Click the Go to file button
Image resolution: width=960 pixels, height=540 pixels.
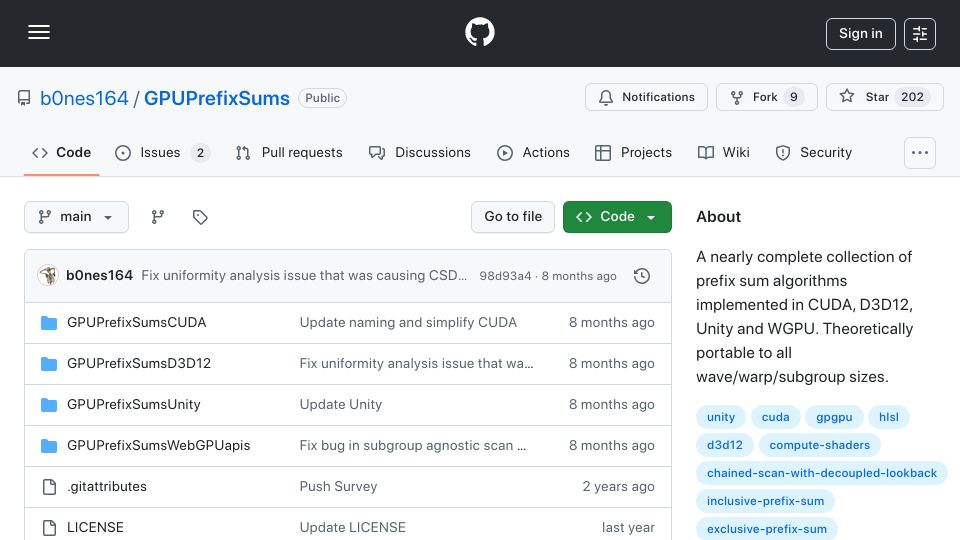[513, 217]
